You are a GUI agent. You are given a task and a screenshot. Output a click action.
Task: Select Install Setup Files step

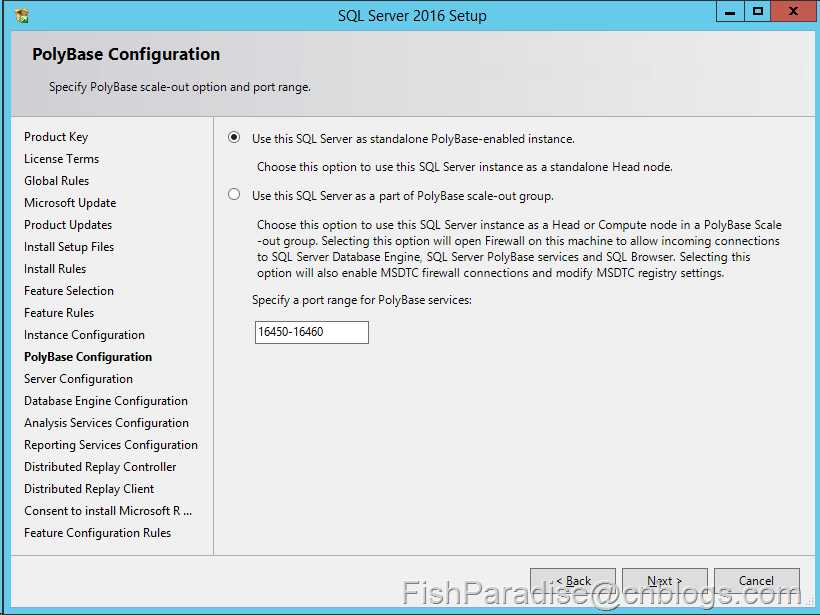tap(69, 247)
